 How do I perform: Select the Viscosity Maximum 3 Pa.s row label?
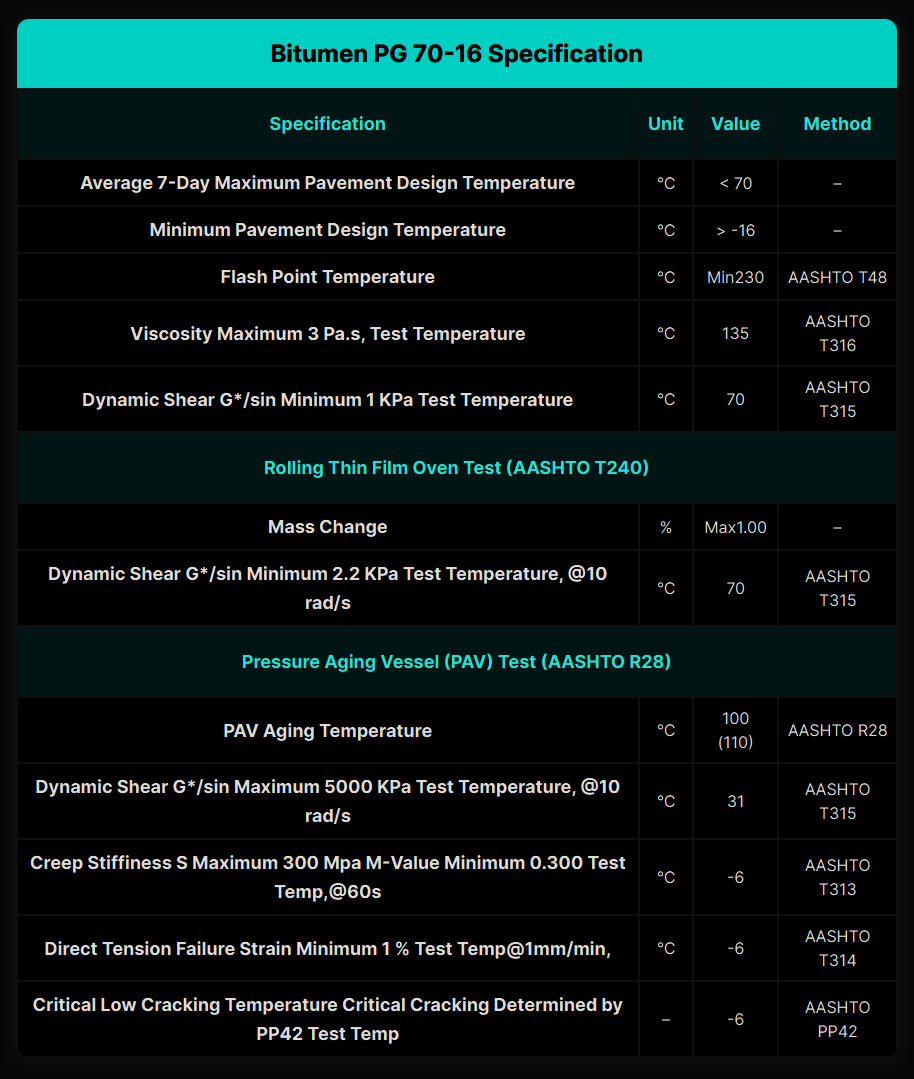pos(327,334)
